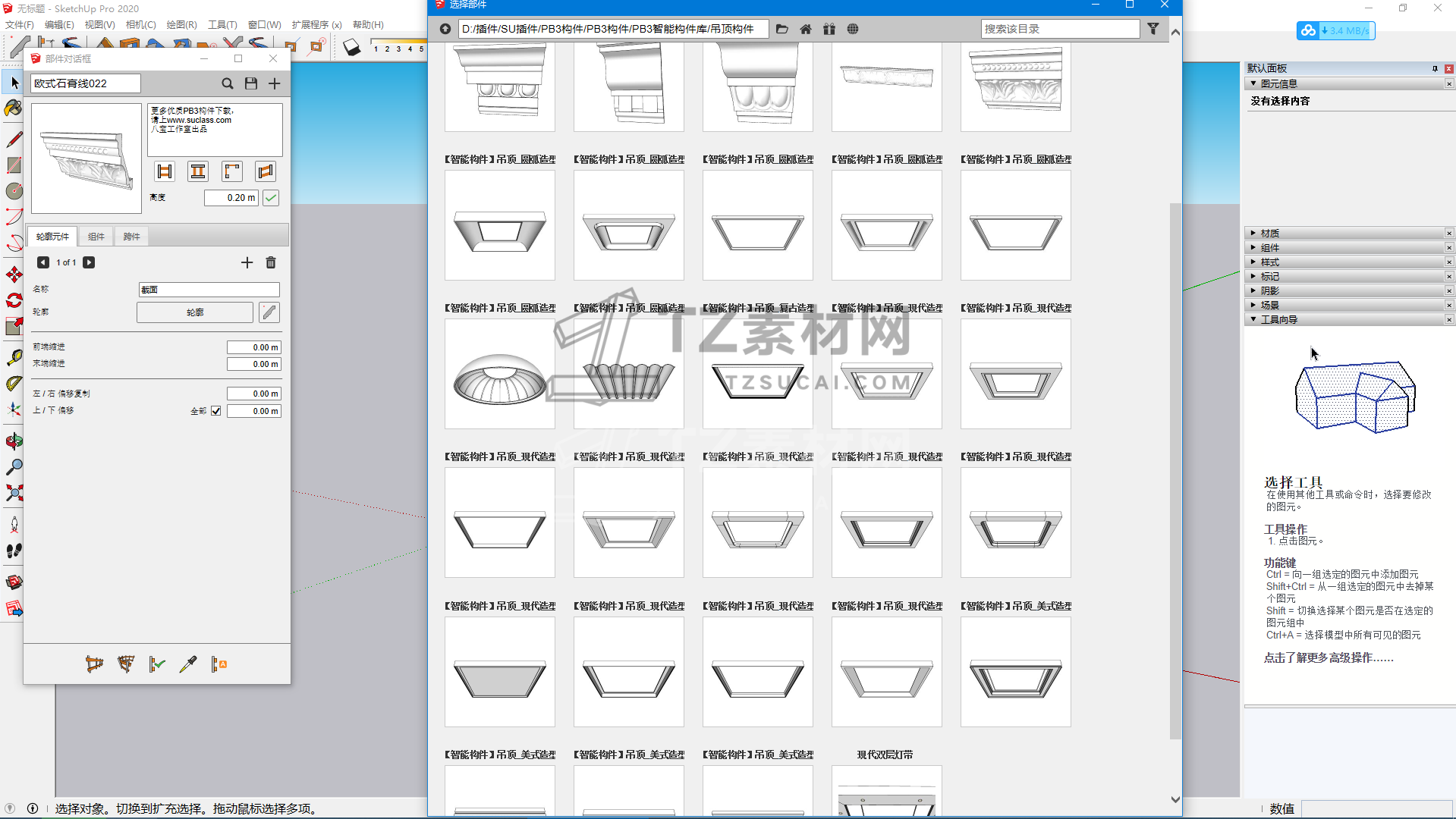Select the first alignment mode icon under description
This screenshot has width=1456, height=819.
165,171
